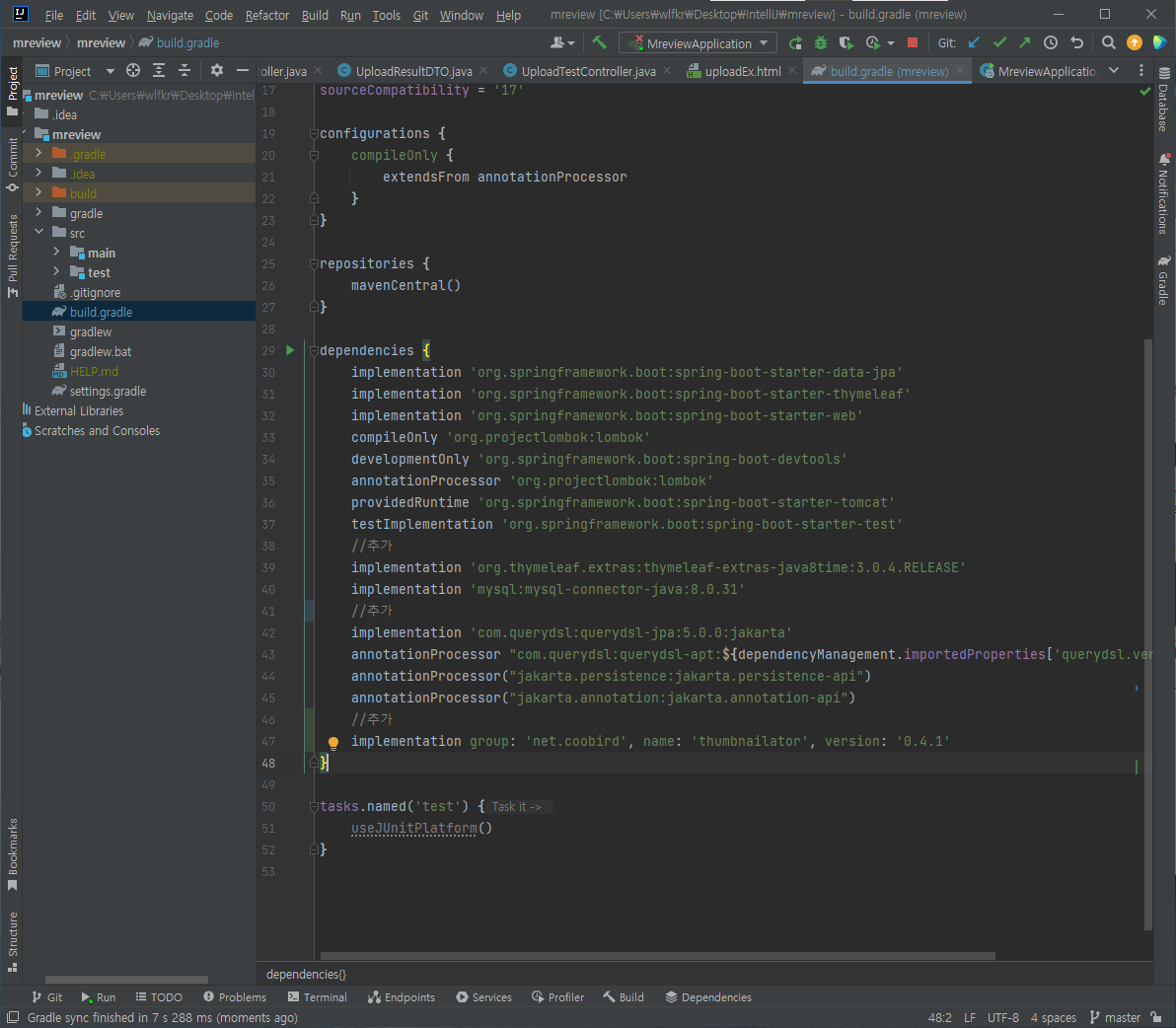Toggle the Structure tool window
Screen dimensions: 1176x1028
13,942
